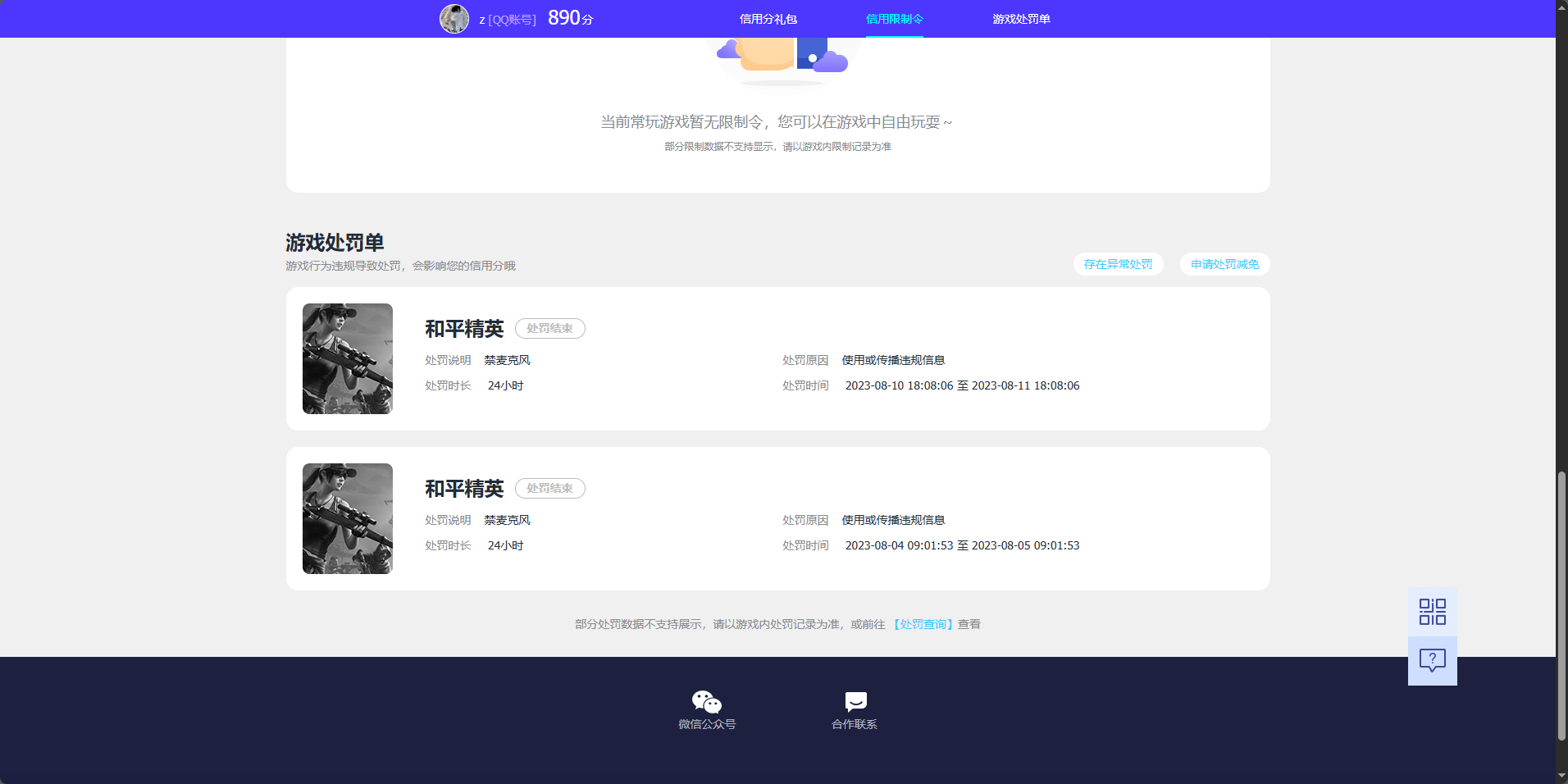
Task: Click 禁麦克风 in the 2023-08-10 record
Action: [x=507, y=360]
